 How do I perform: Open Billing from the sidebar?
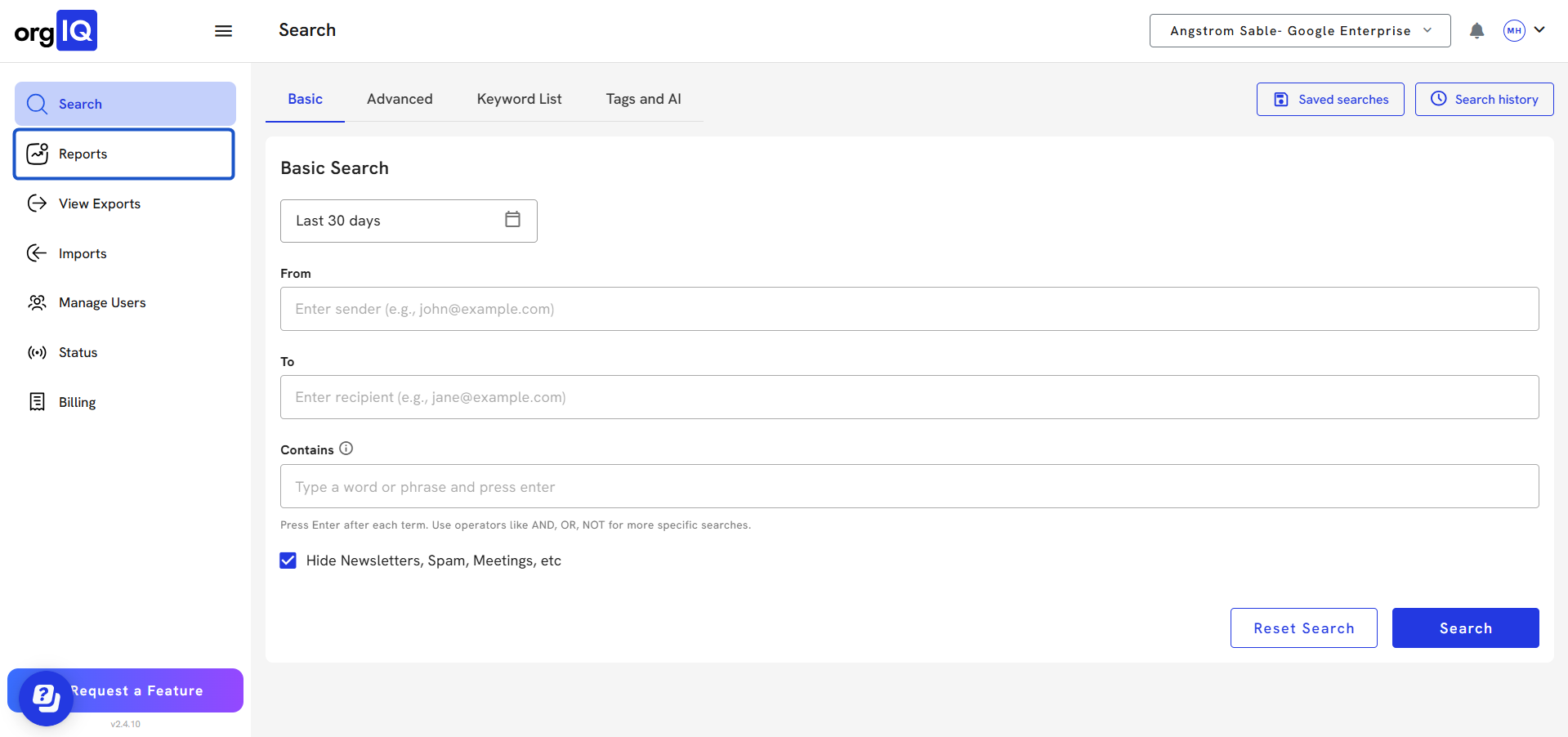pyautogui.click(x=77, y=402)
